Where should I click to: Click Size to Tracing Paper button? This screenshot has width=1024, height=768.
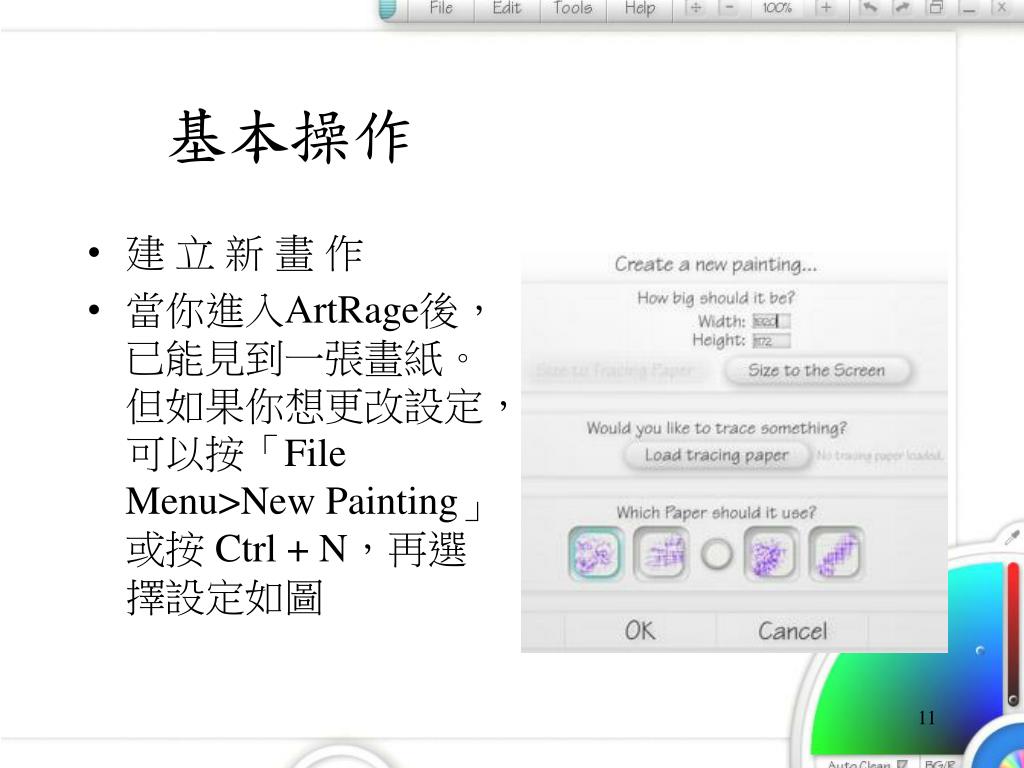click(x=614, y=371)
